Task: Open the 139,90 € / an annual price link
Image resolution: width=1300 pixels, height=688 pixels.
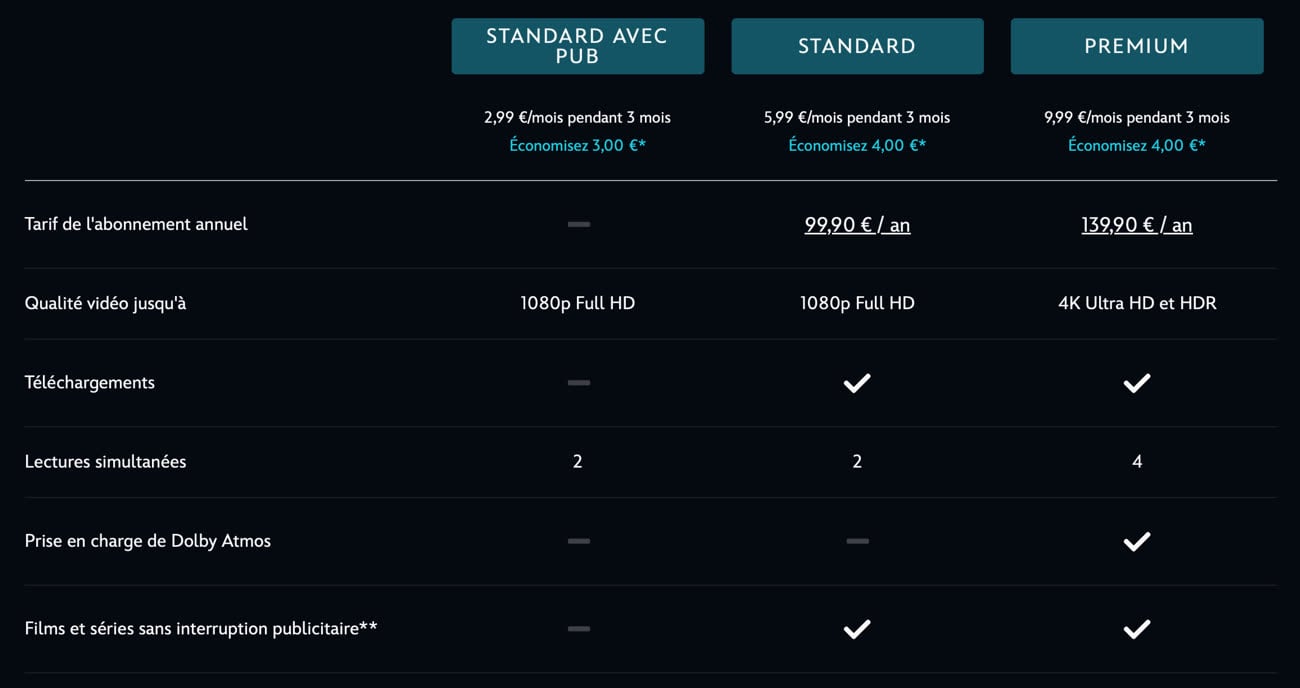Action: 1137,225
